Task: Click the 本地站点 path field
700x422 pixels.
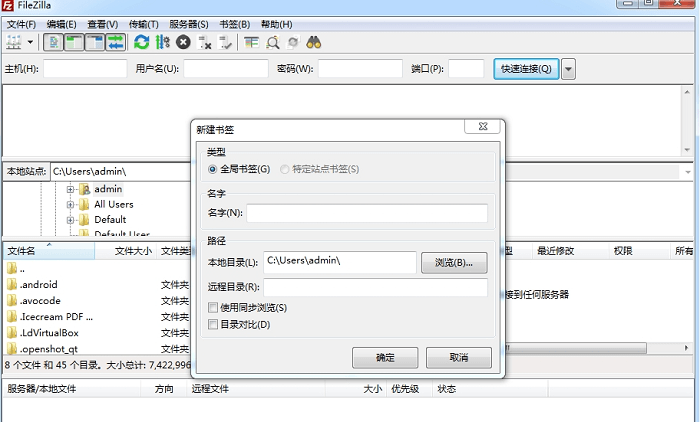Action: (121, 171)
